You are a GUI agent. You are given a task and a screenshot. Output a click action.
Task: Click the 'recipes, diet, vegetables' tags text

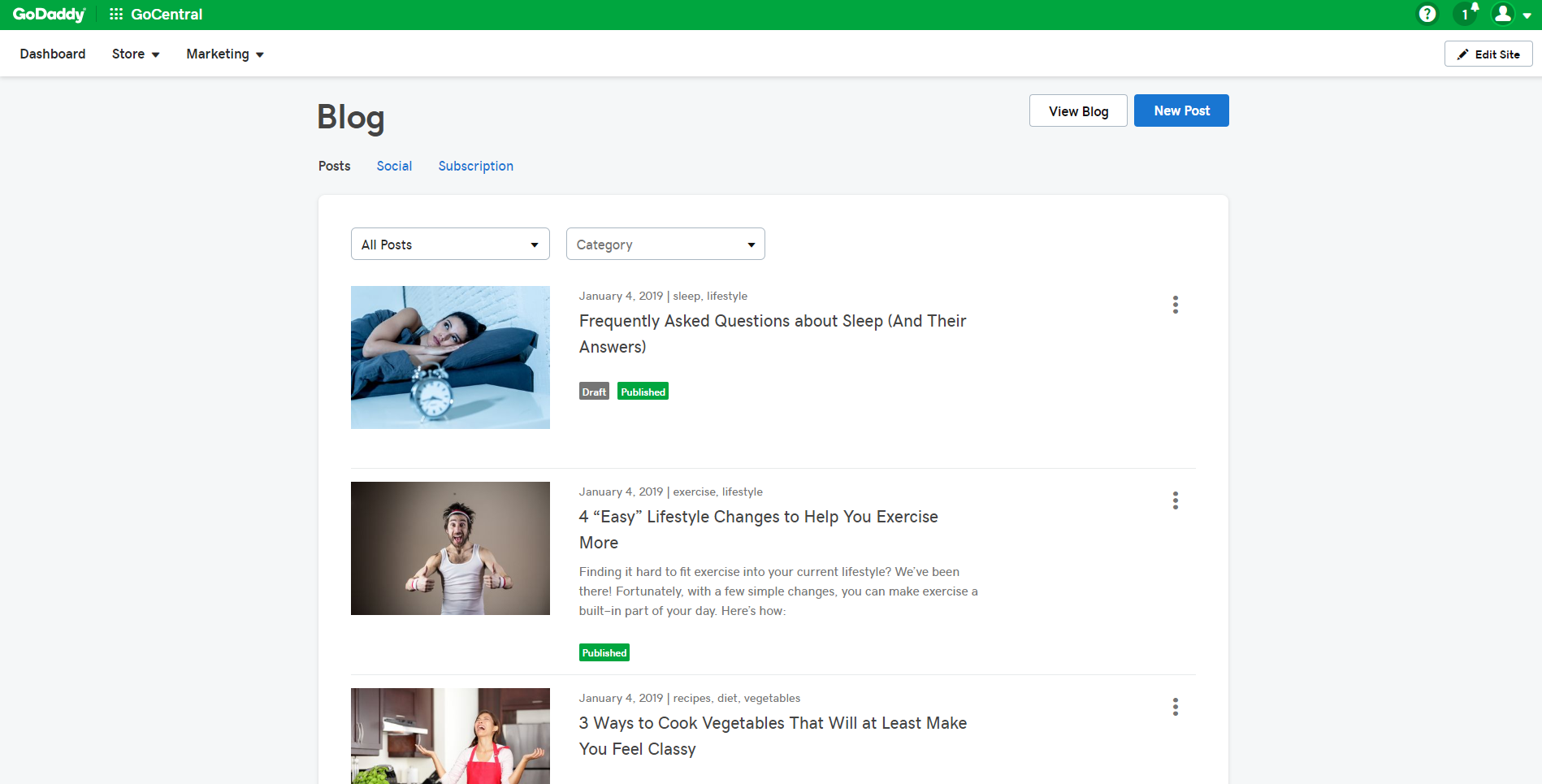pyautogui.click(x=737, y=698)
